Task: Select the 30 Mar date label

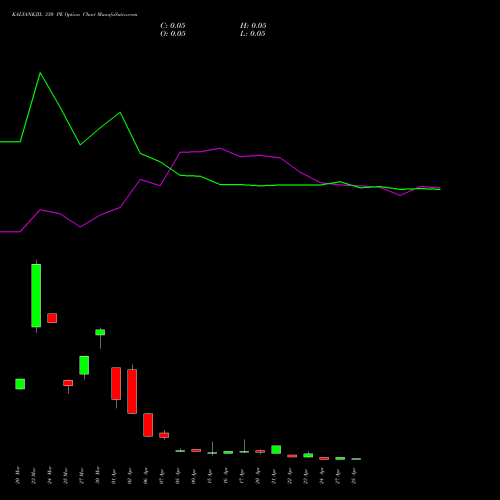Action: 98,475
